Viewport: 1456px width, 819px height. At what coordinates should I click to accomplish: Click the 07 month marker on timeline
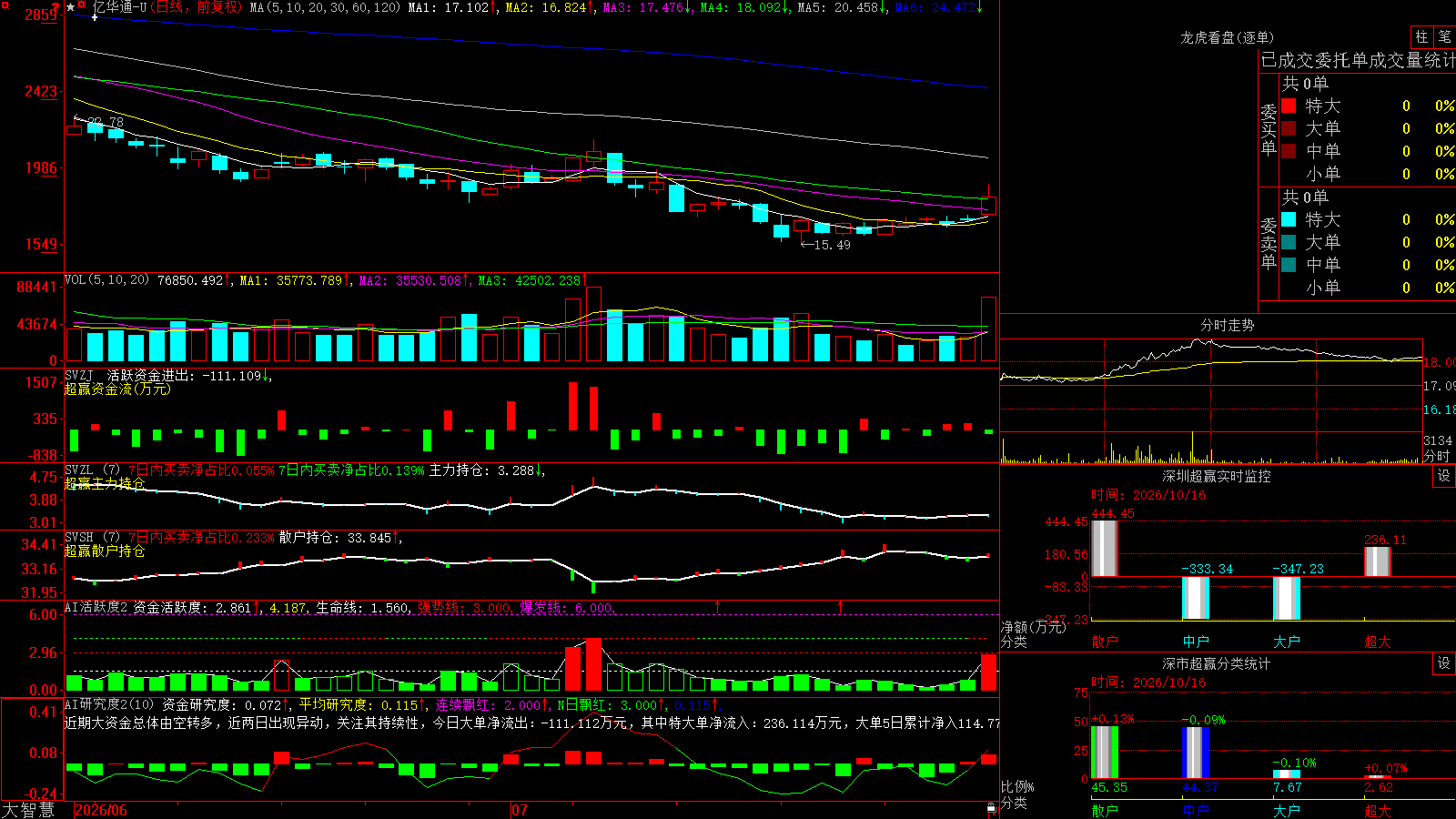(520, 810)
